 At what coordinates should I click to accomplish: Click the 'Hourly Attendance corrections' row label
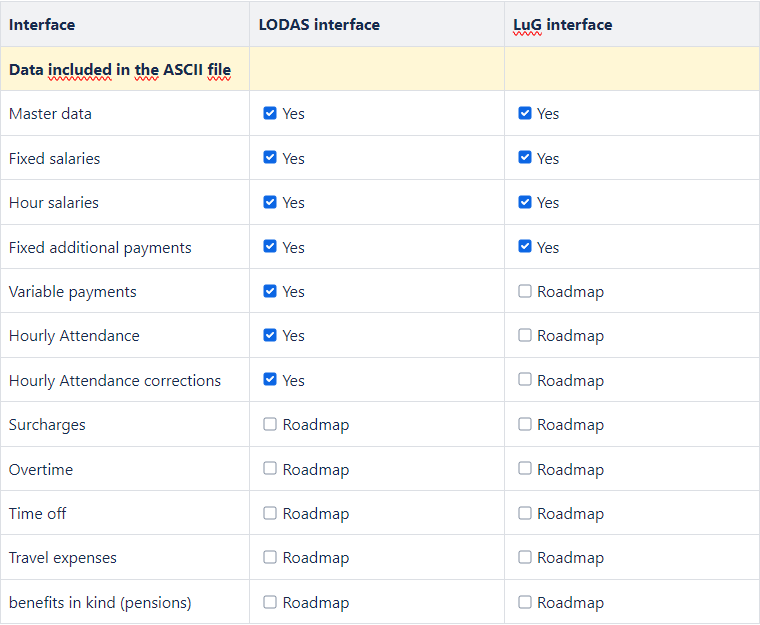pos(115,381)
